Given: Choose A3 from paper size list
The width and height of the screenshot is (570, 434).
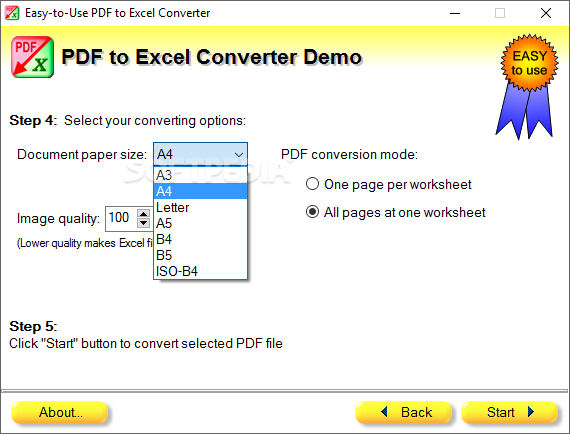Looking at the screenshot, I should (x=200, y=175).
